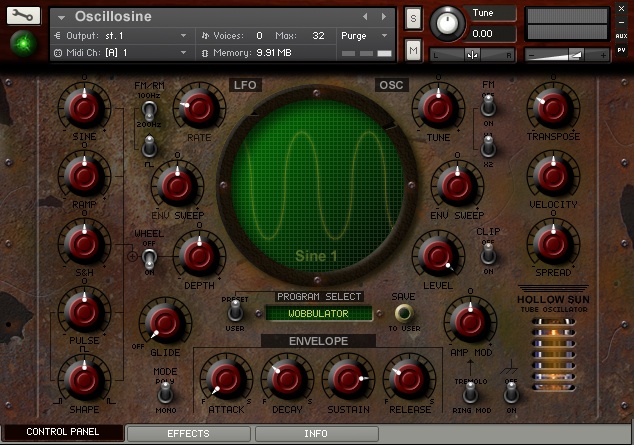Click the OSC LEVEL knob
Screen dimensions: 634x445
(438, 255)
